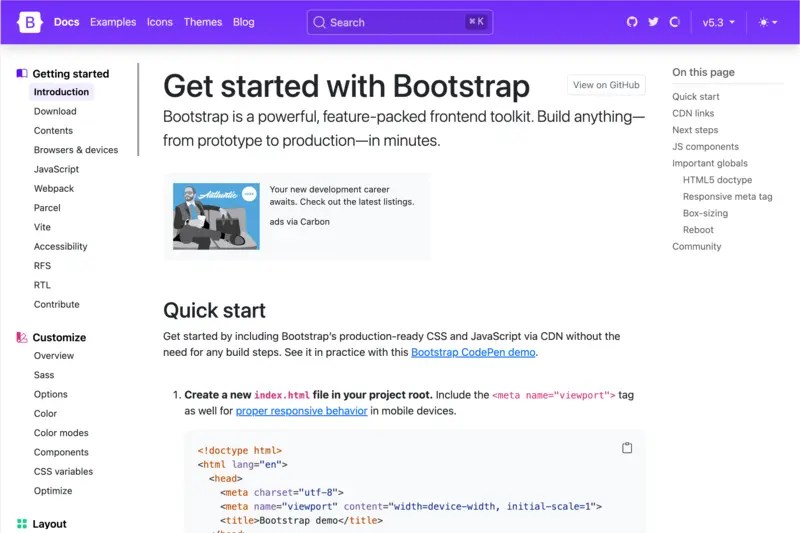The image size is (800, 533).
Task: Open the Bootstrap CodePen demo link
Action: tap(473, 352)
